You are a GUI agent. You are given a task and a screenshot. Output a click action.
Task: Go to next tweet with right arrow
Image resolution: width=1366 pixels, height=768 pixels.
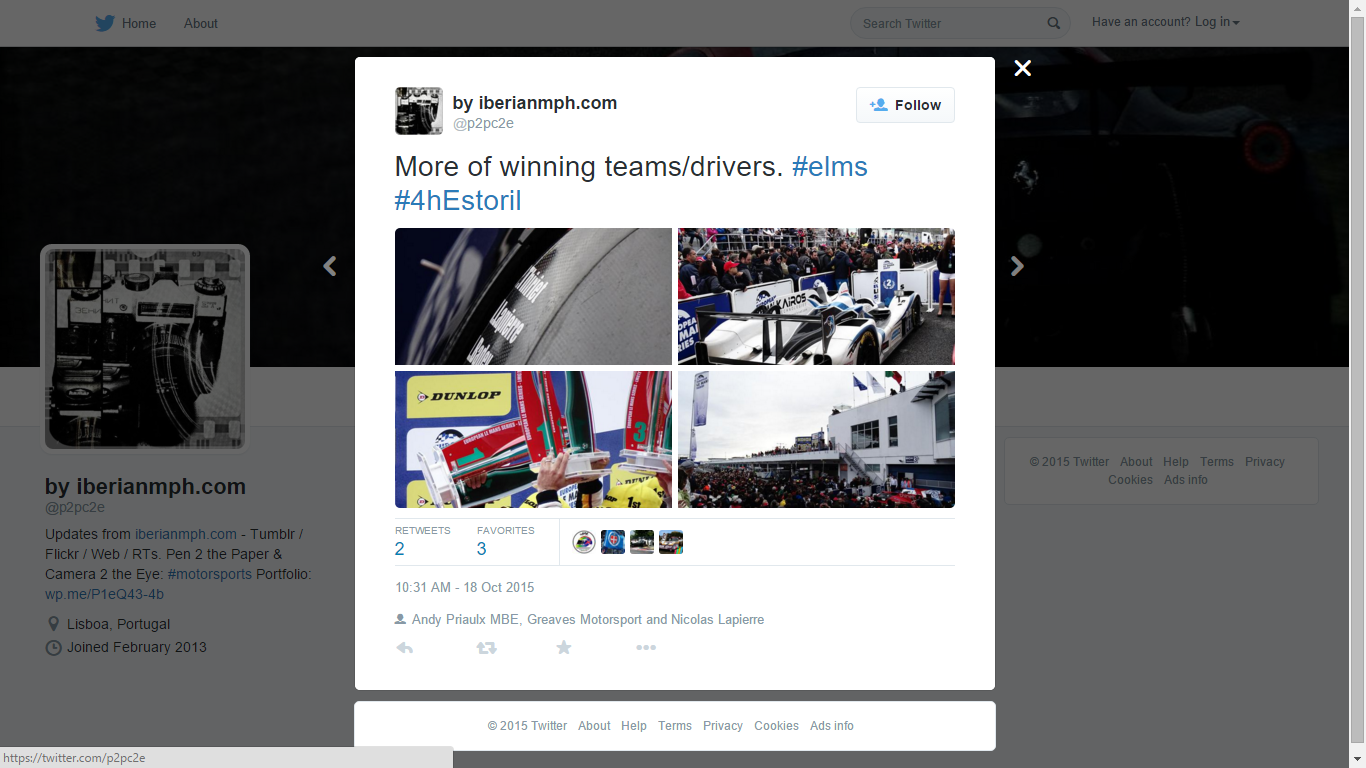coord(1017,266)
